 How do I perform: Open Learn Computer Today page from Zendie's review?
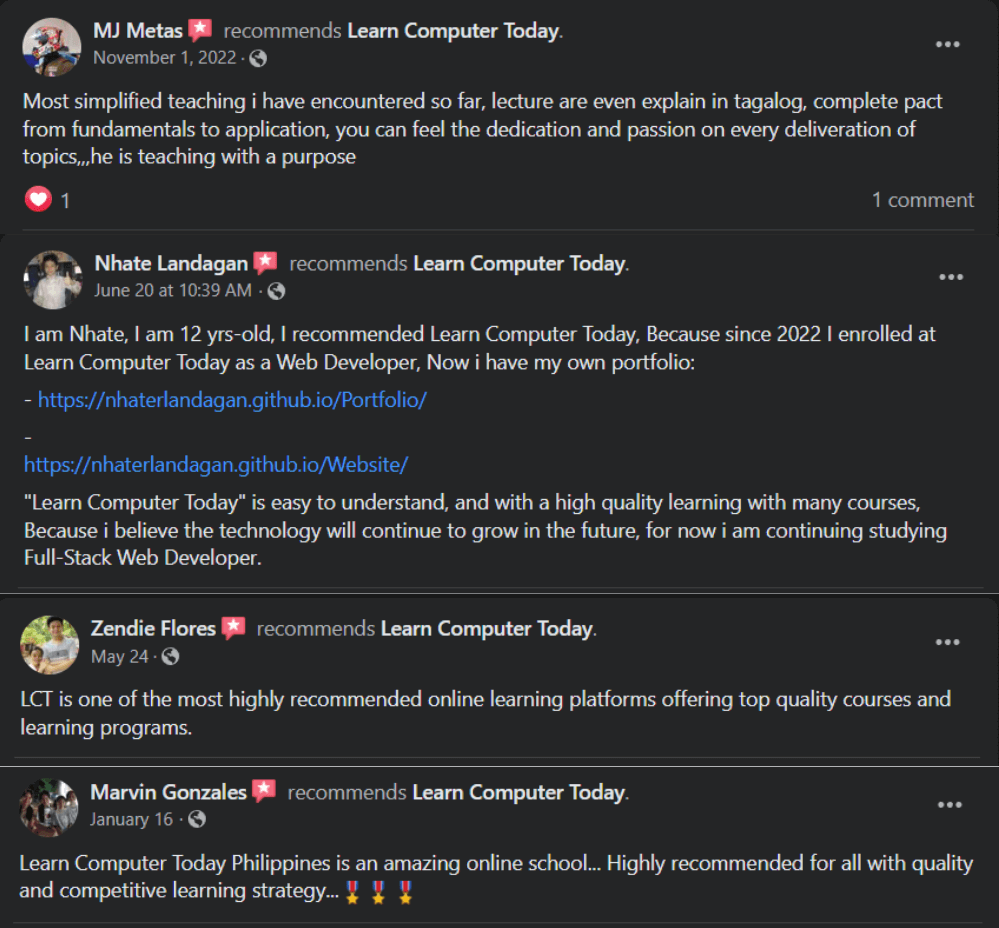tap(487, 629)
